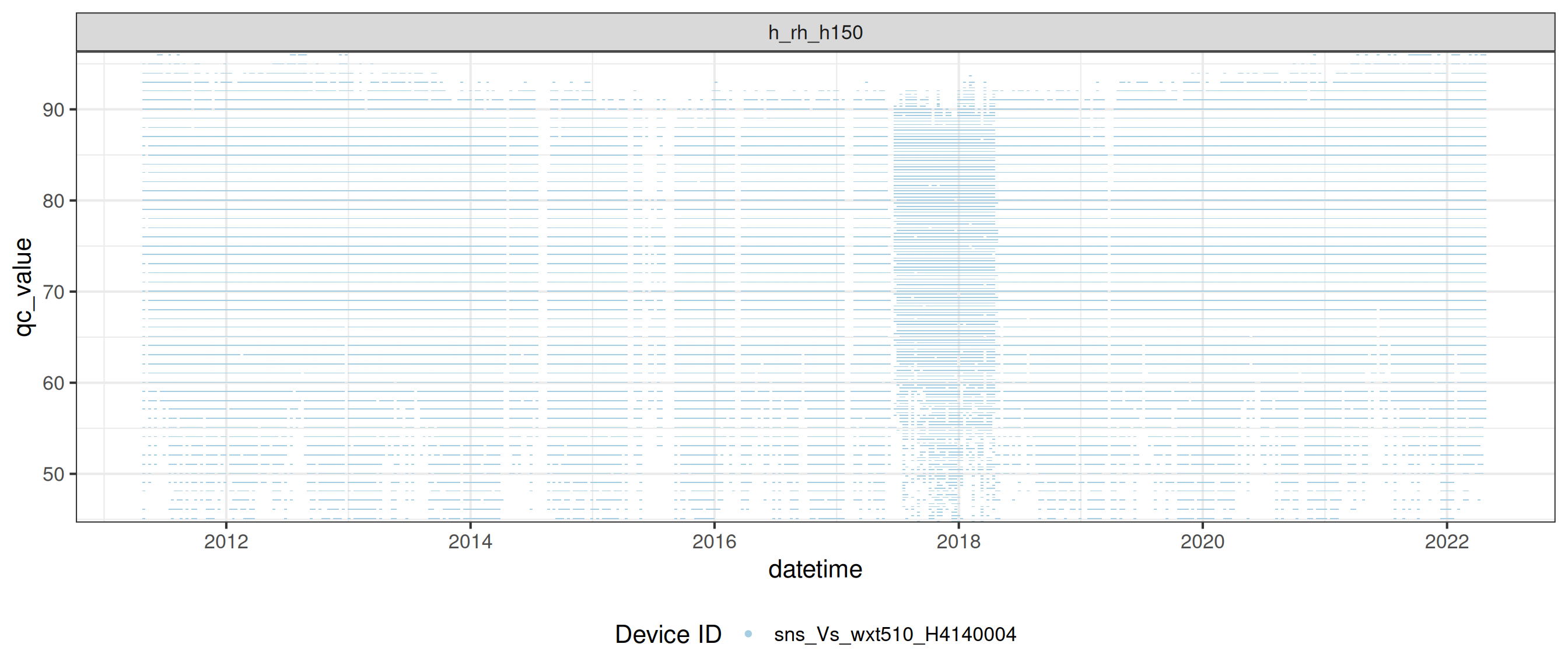Click the 50 y-axis tick label
1568x672 pixels.
pos(53,474)
